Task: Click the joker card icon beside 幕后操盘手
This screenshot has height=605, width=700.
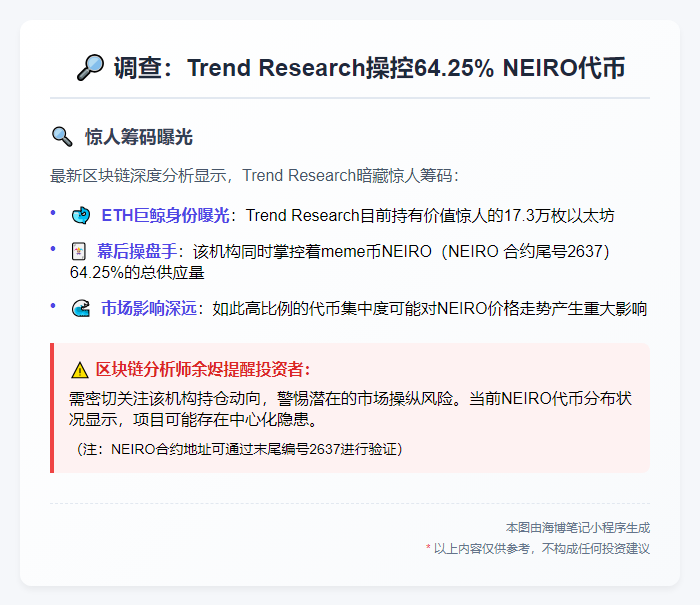Action: click(78, 250)
